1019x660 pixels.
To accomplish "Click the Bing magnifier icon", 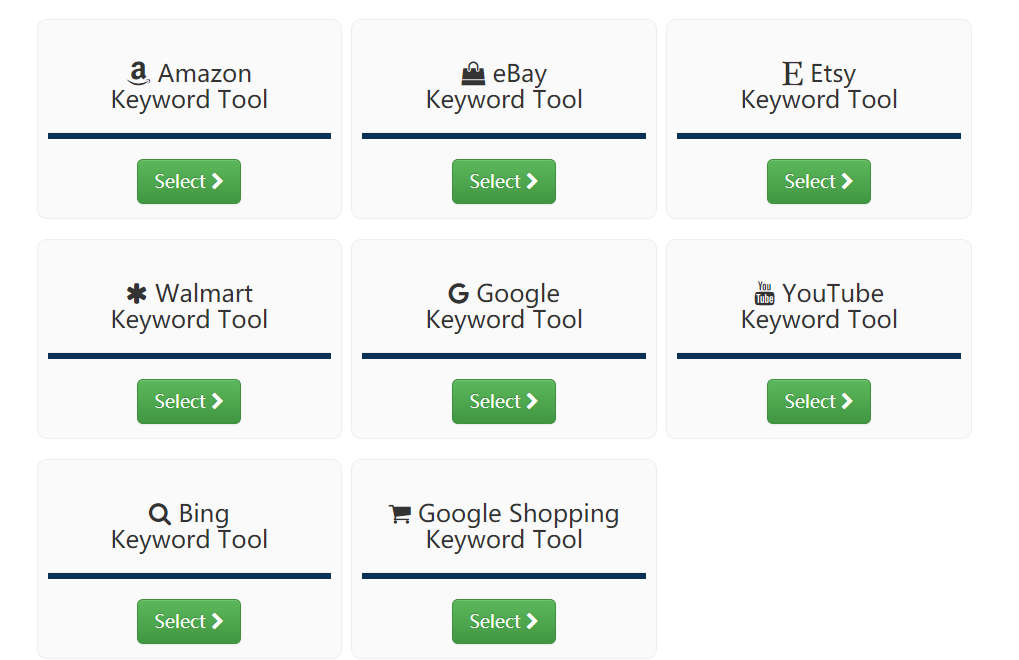I will point(160,514).
